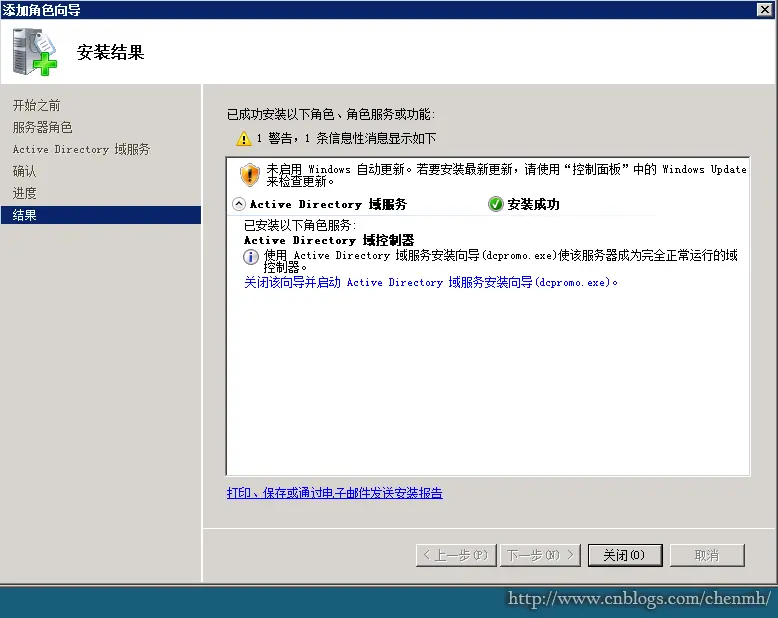The height and width of the screenshot is (618, 778).
Task: Click the 关闭(O) button
Action: 625,555
